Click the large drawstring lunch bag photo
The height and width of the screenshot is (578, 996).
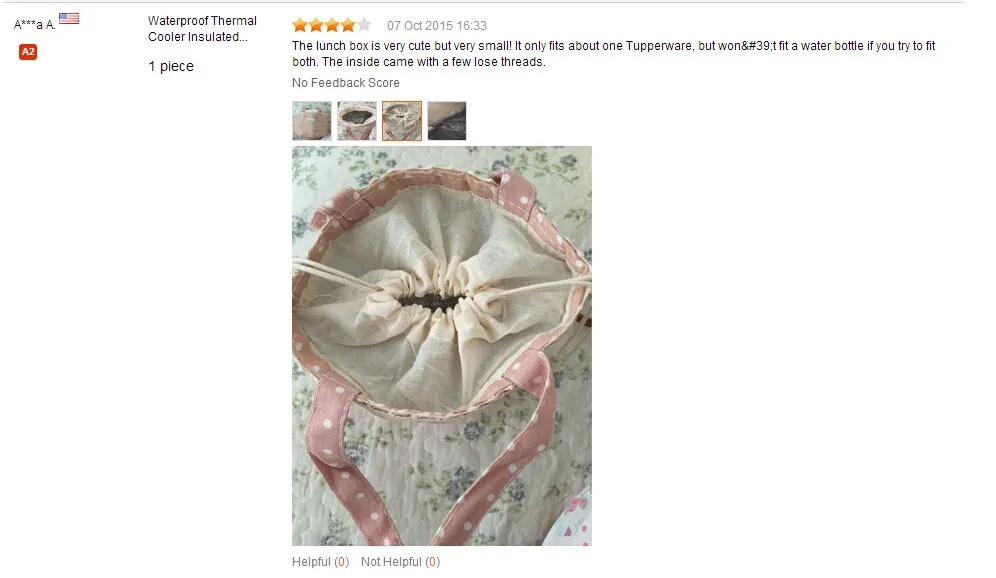pos(441,346)
